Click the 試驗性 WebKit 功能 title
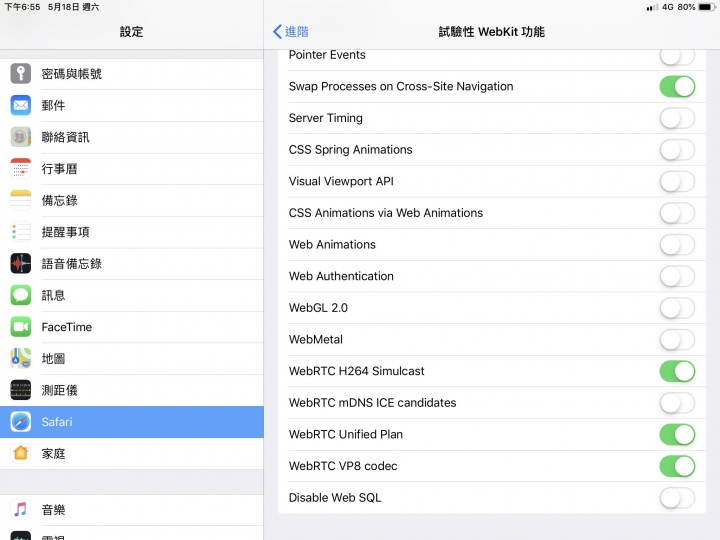 tap(491, 32)
